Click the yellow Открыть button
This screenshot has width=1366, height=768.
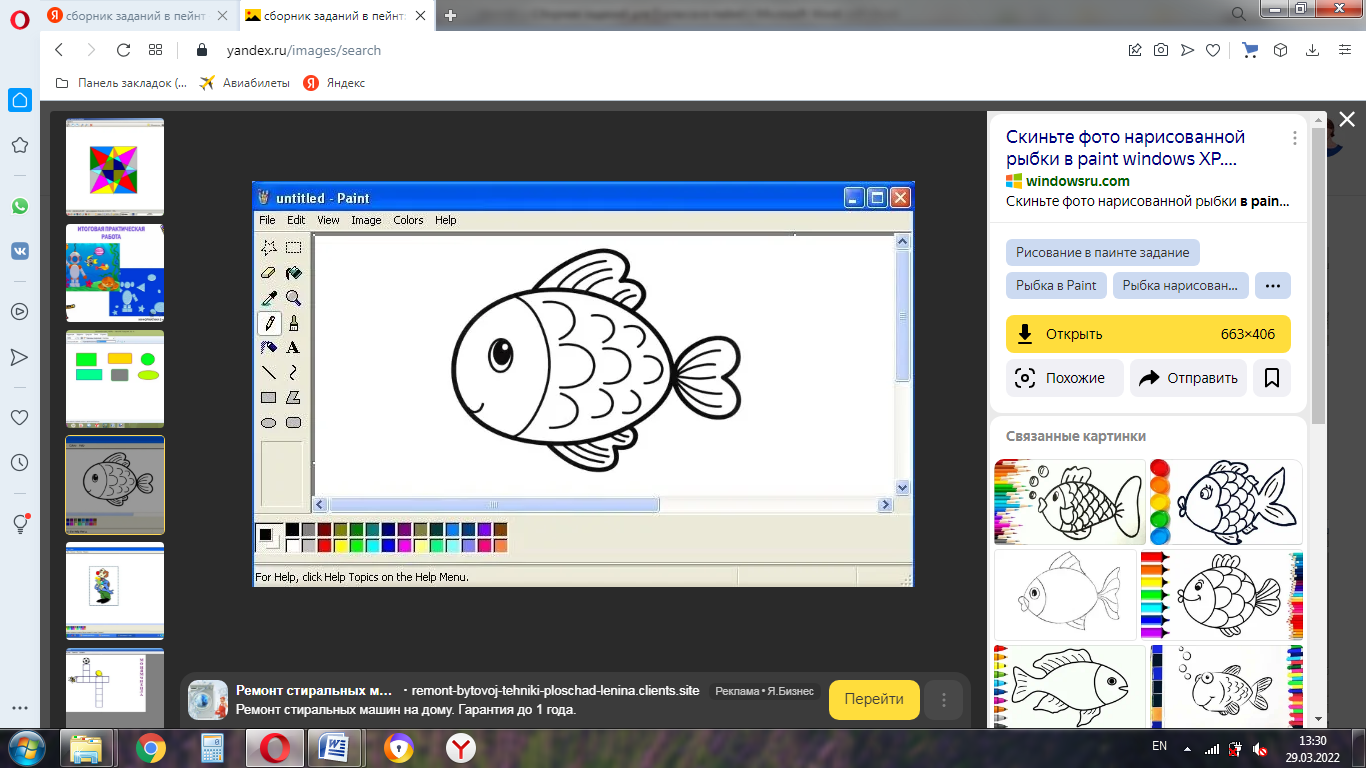tap(1147, 334)
